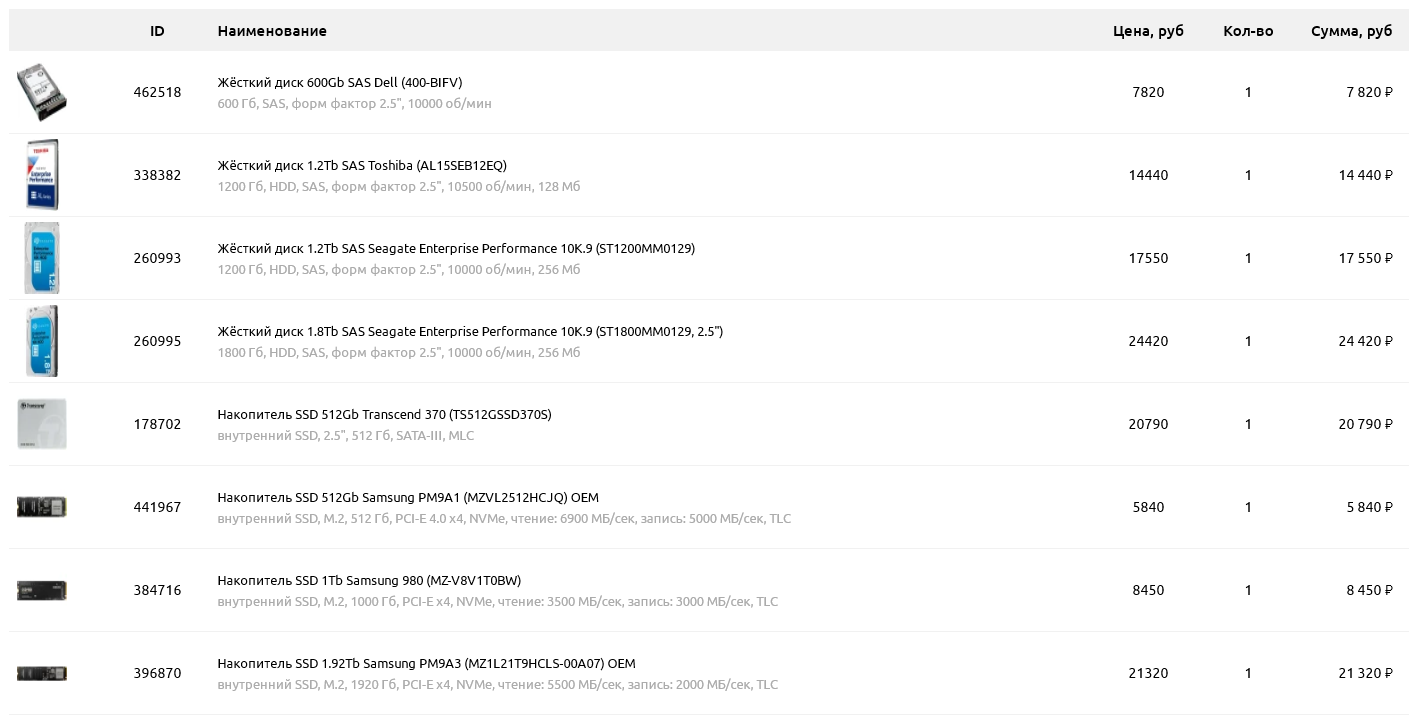The width and height of the screenshot is (1423, 721).
Task: Click the 'Цена, руб' column header
Action: coord(1148,31)
